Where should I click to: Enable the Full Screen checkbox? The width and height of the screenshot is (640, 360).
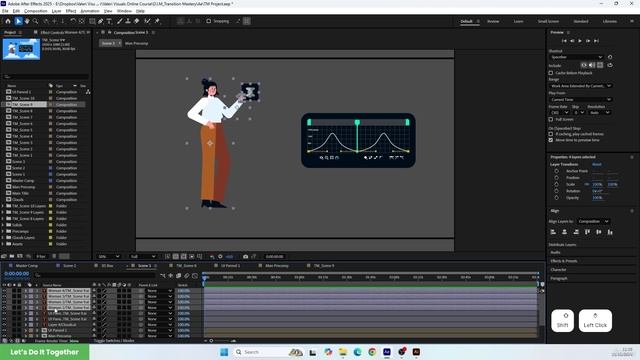tap(551, 119)
